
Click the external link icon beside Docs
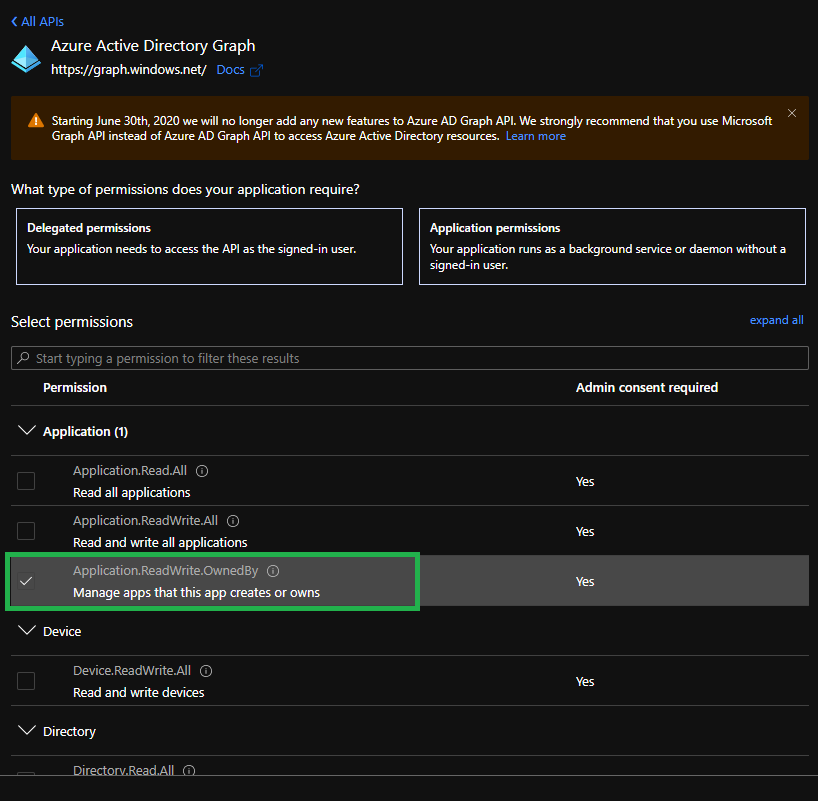pos(256,70)
